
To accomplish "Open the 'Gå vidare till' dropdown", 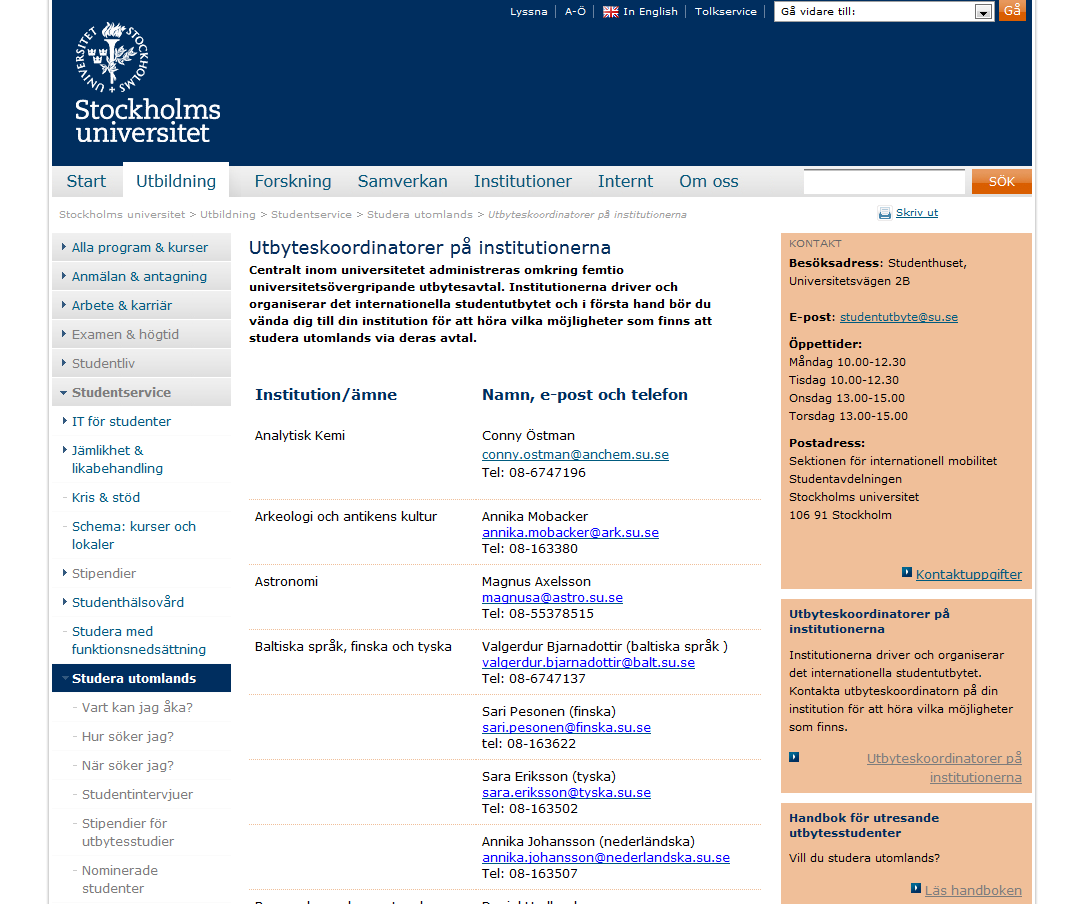I will [x=883, y=12].
